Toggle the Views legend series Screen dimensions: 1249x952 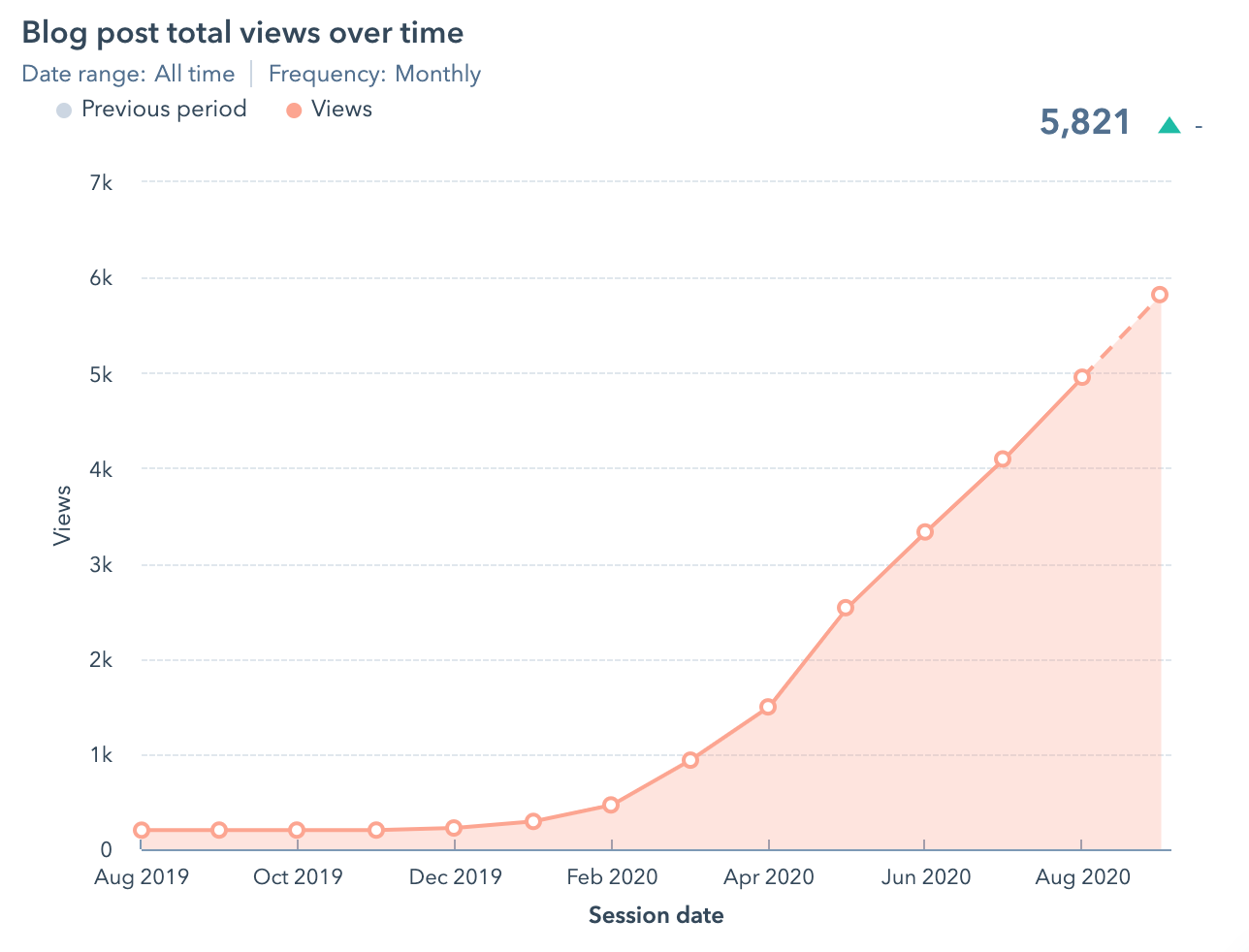pos(329,109)
